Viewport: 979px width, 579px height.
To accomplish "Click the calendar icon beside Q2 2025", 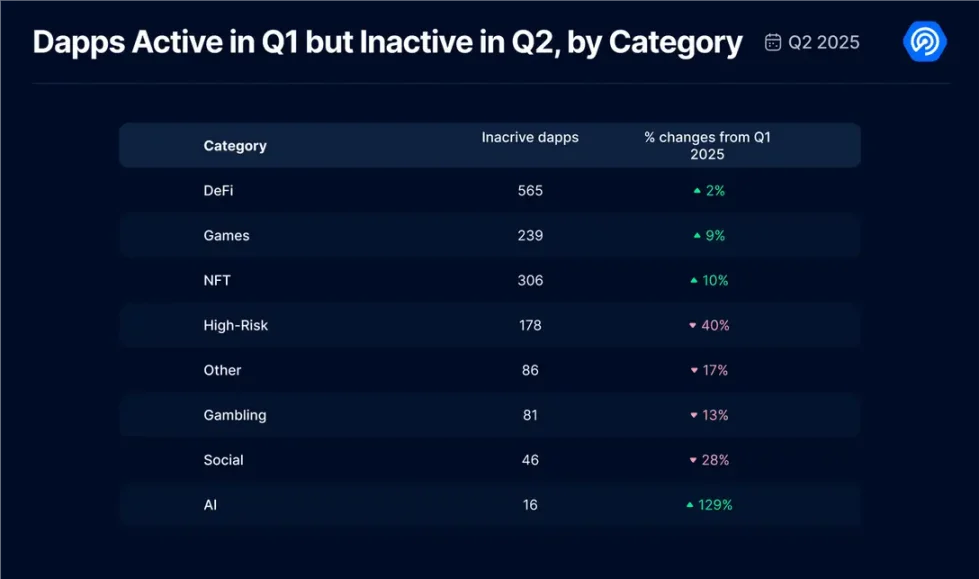I will (x=773, y=42).
